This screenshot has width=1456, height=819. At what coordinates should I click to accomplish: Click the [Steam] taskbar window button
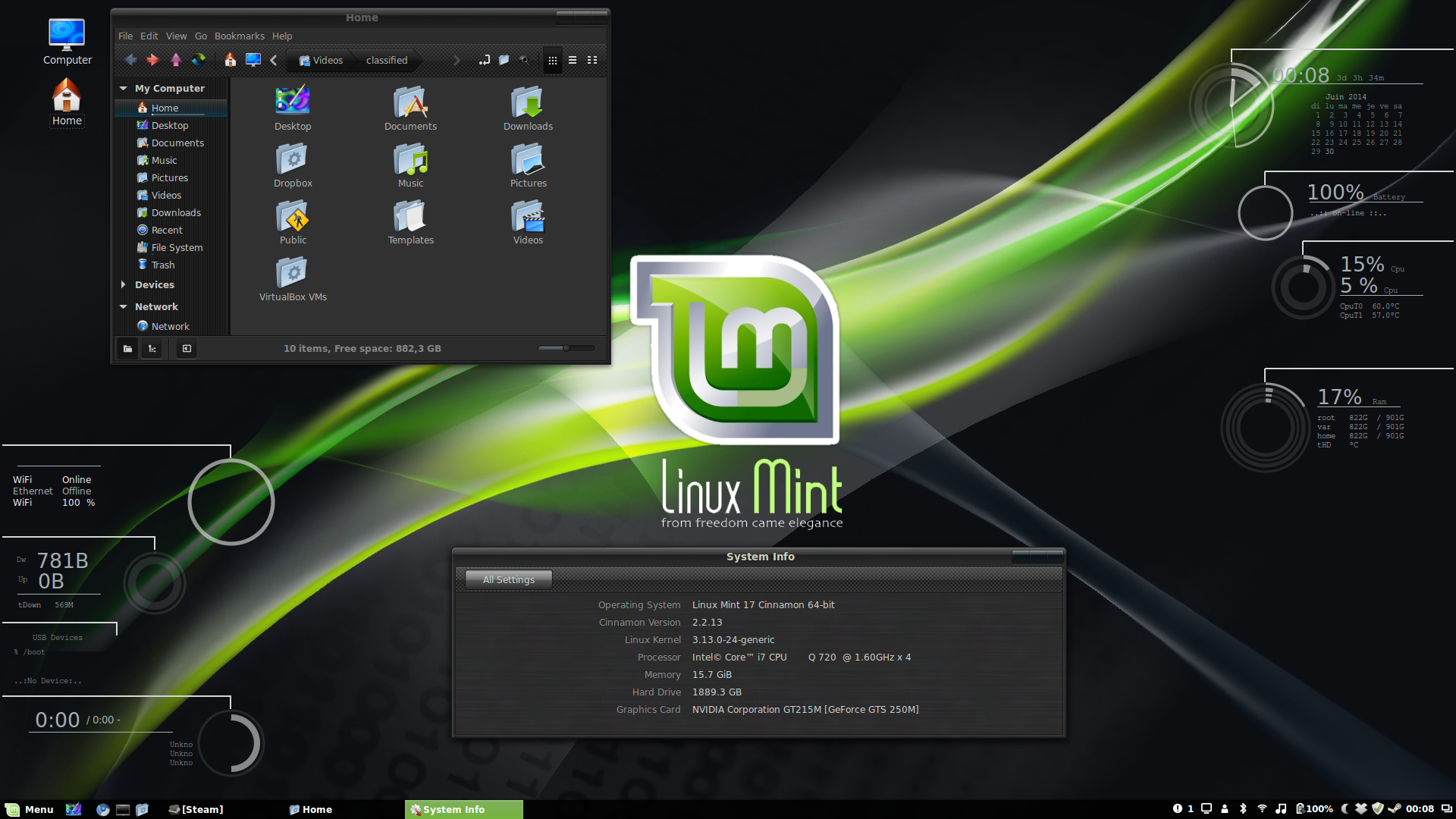196,809
